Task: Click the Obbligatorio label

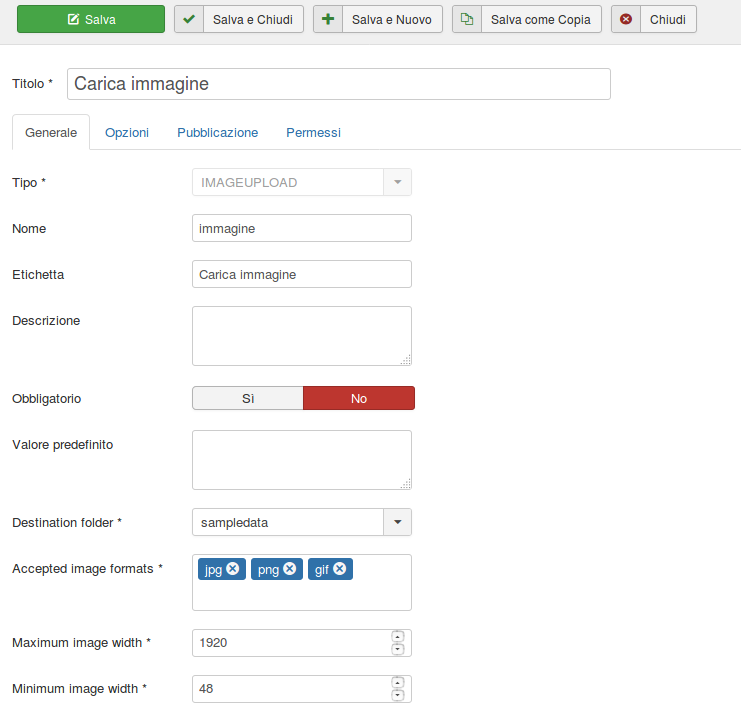Action: [47, 399]
